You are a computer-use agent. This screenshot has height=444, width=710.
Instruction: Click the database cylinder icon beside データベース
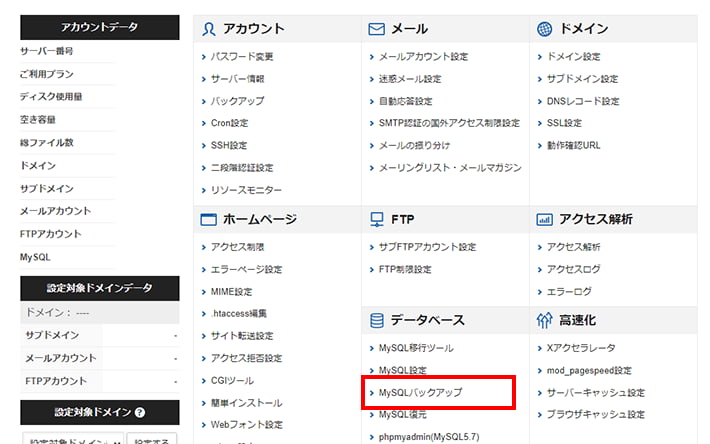(377, 321)
